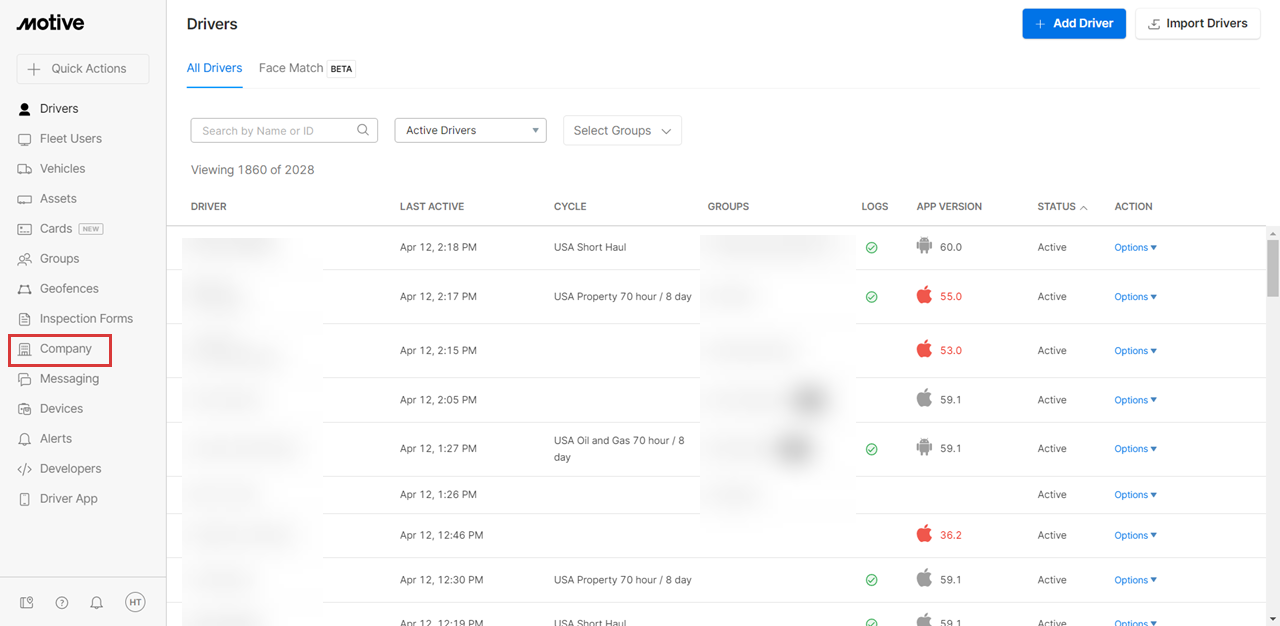Click "USA Oil and Gas 70 hour / 8 day" cell

coord(619,449)
